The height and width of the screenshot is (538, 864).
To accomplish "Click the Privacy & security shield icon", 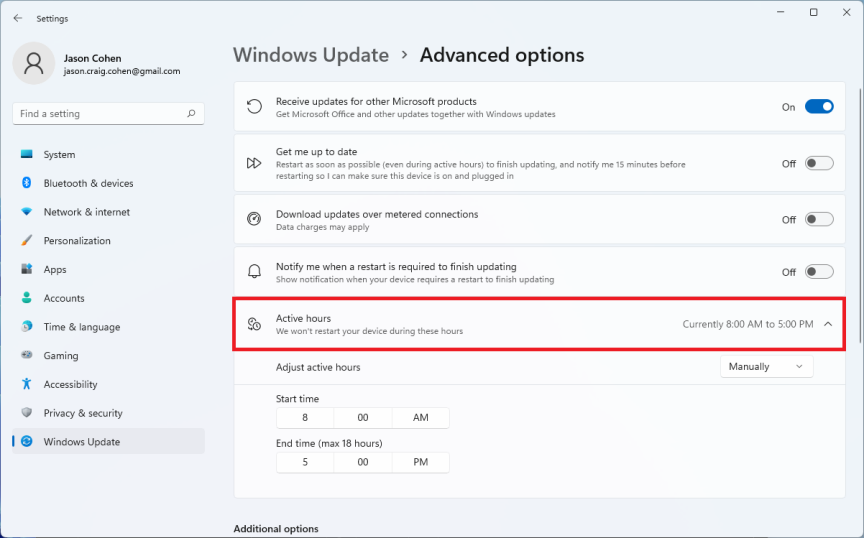I will (26, 413).
